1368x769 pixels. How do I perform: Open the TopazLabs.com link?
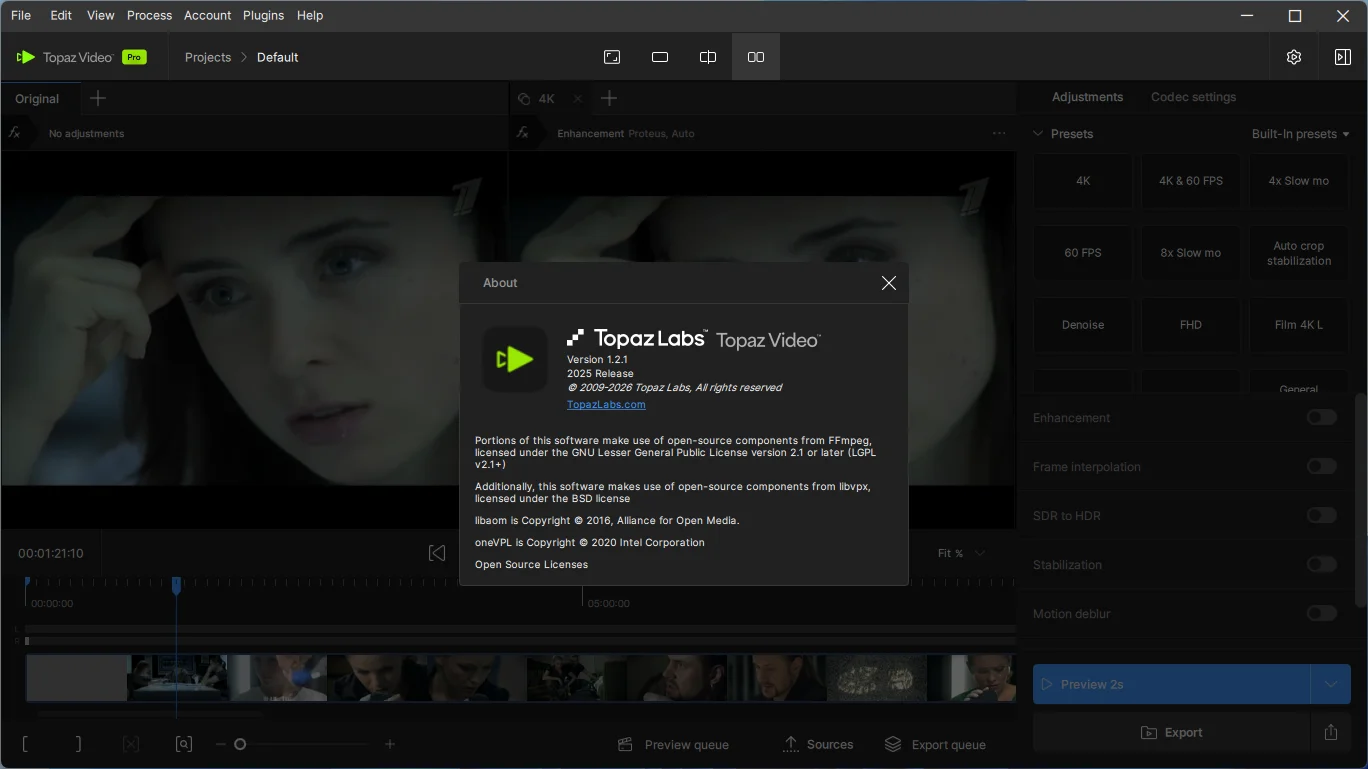pyautogui.click(x=606, y=405)
